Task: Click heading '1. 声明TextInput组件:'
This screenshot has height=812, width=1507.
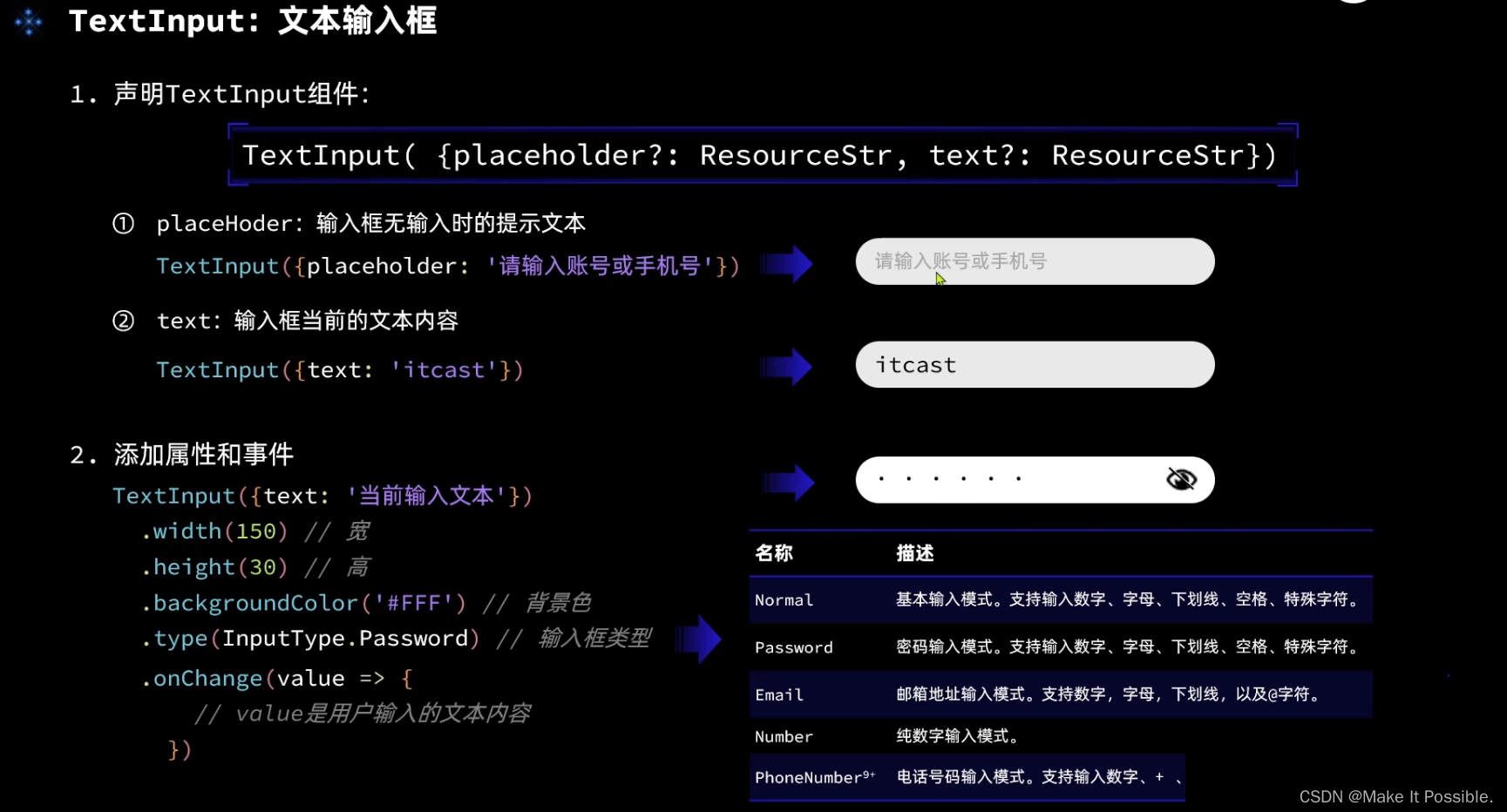Action: (220, 94)
